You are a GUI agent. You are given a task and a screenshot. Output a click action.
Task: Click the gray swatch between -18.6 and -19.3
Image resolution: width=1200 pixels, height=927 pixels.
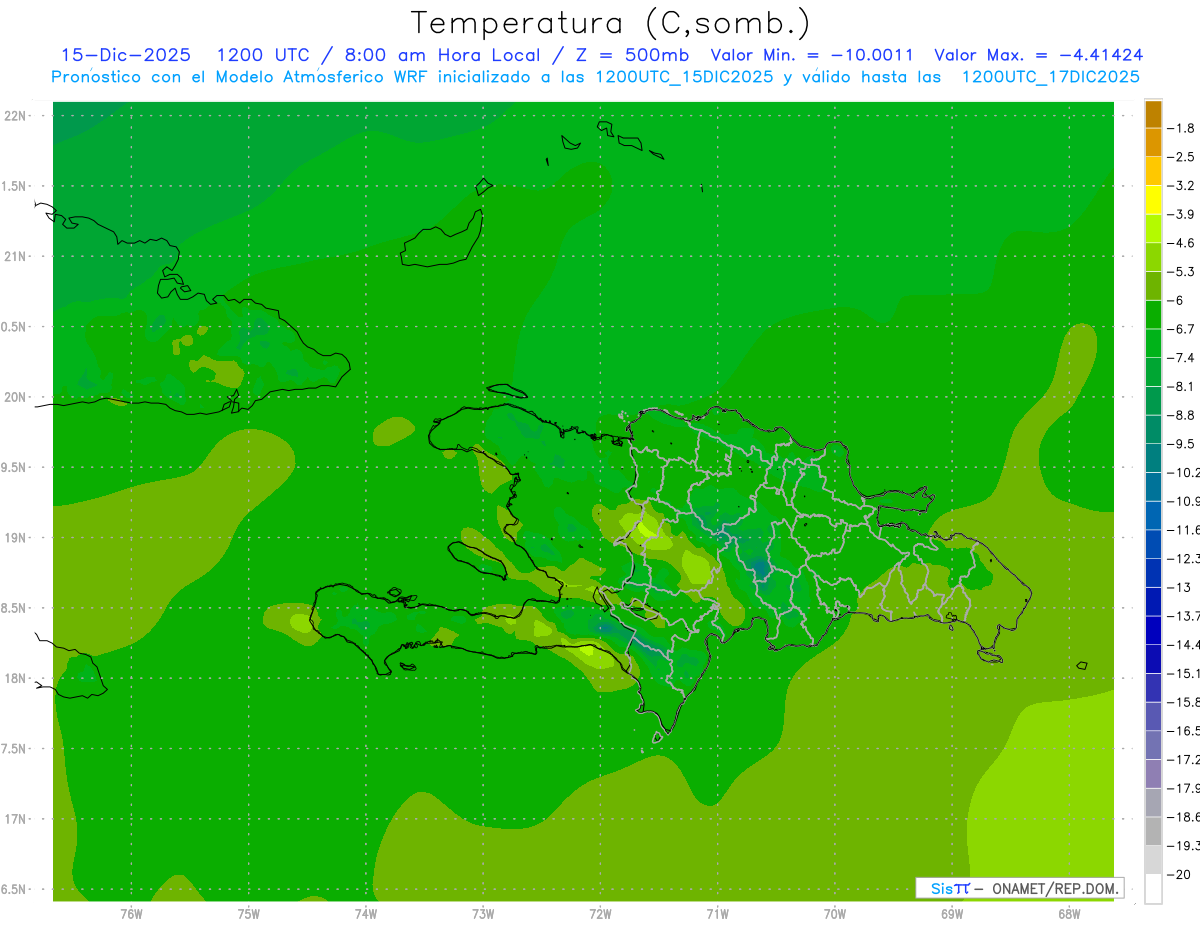1153,831
